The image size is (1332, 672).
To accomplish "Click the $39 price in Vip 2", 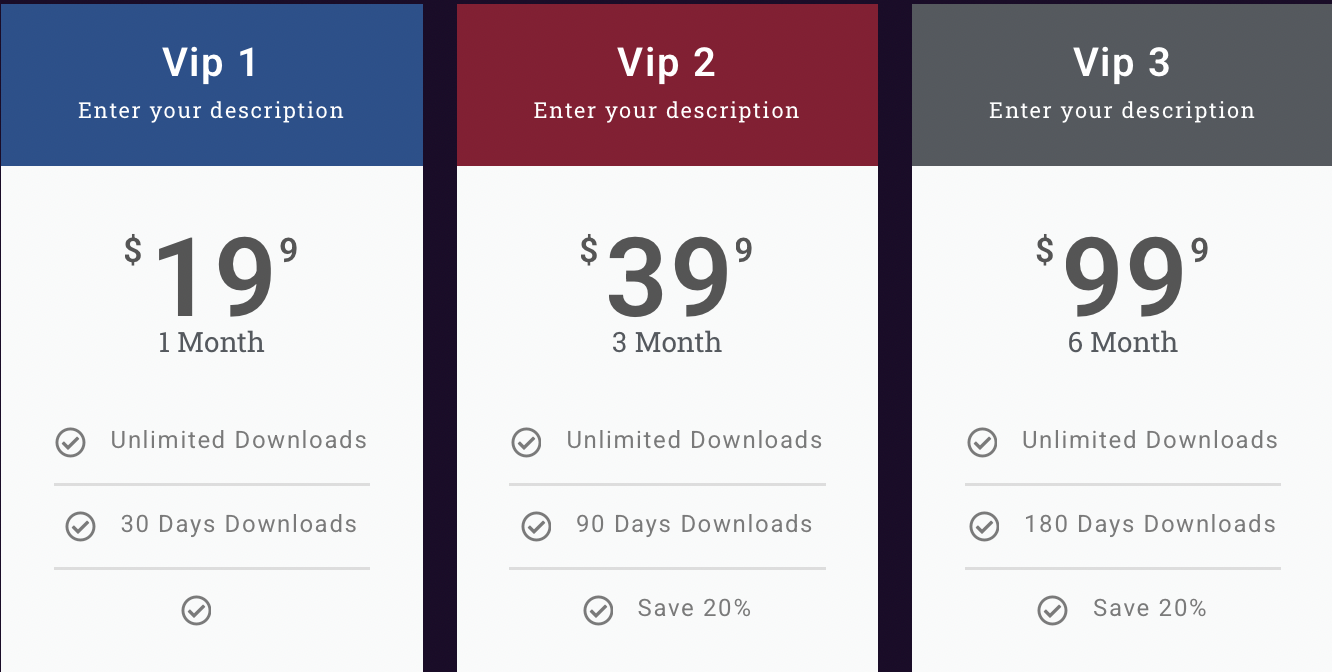I will [667, 278].
